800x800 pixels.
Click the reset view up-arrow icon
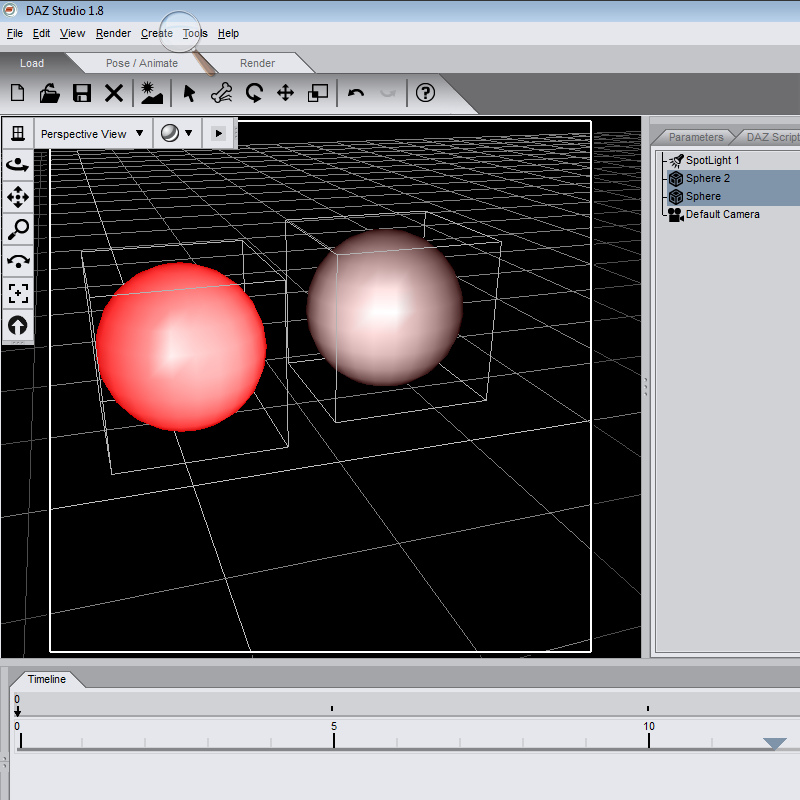coord(18,326)
